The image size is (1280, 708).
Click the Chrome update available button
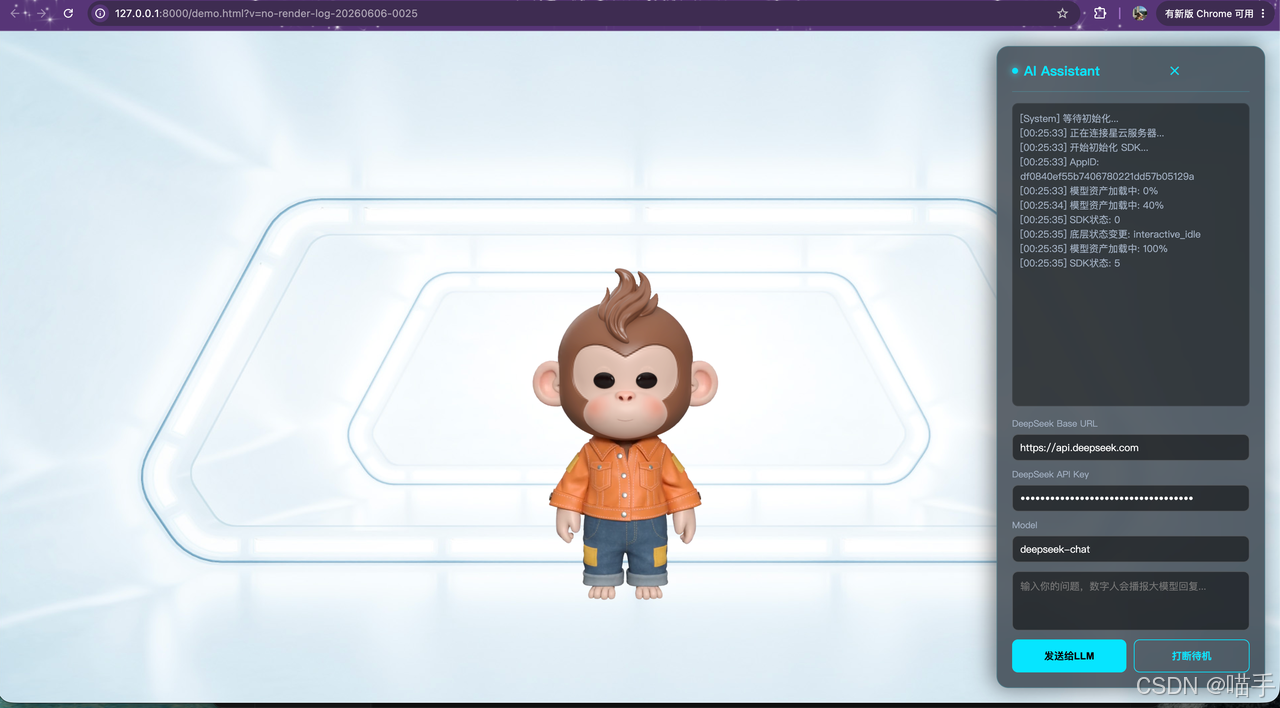click(1208, 14)
